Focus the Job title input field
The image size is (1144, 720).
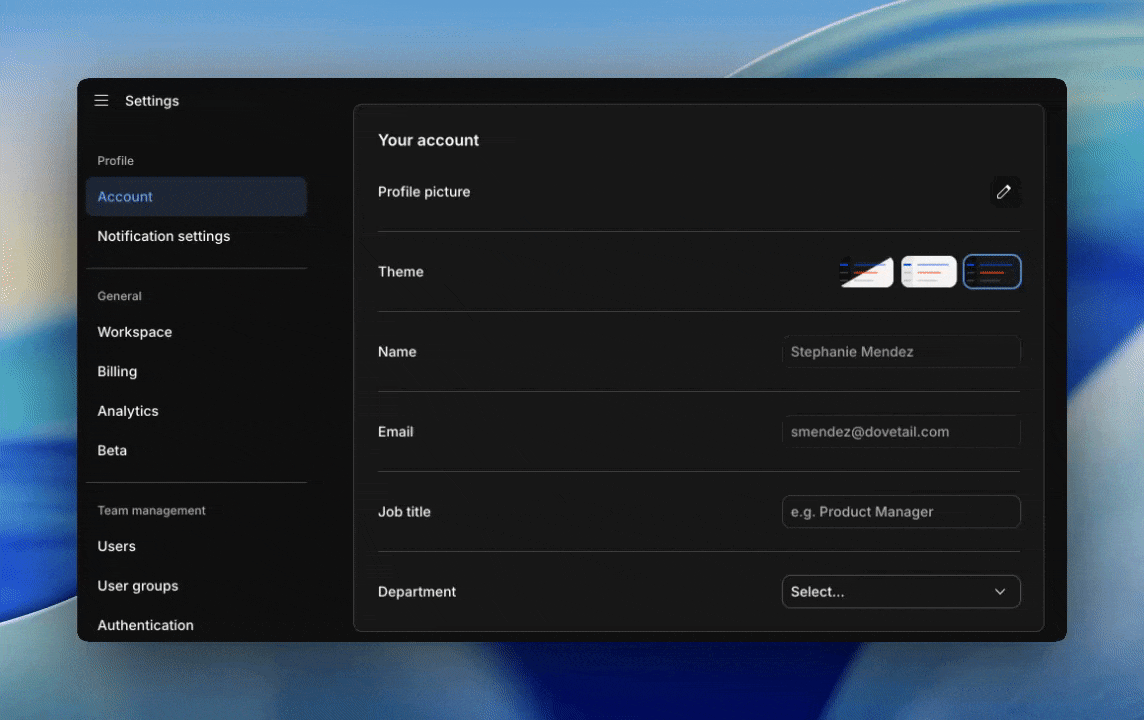[x=901, y=511]
